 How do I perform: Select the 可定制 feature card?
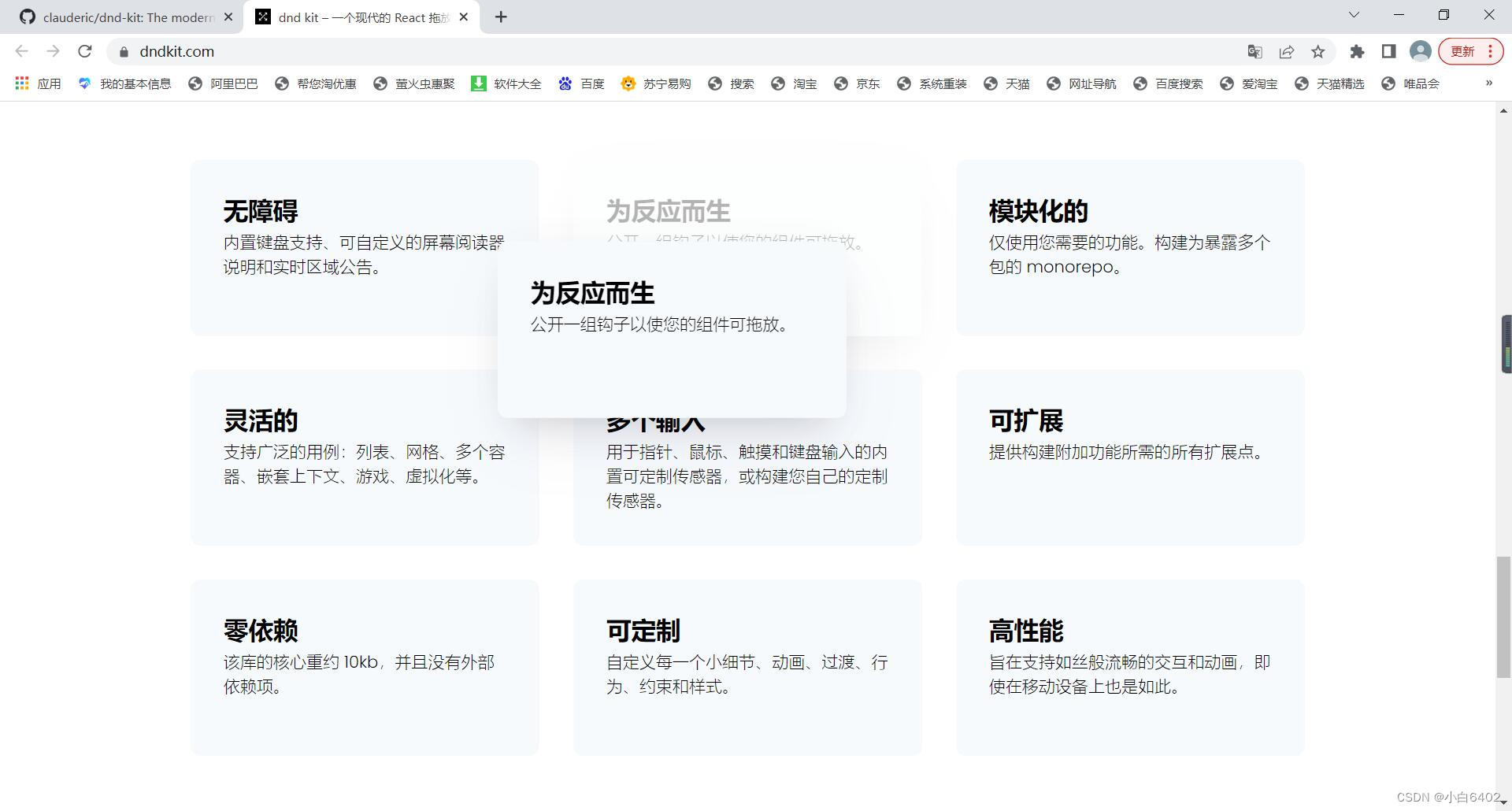tap(747, 668)
